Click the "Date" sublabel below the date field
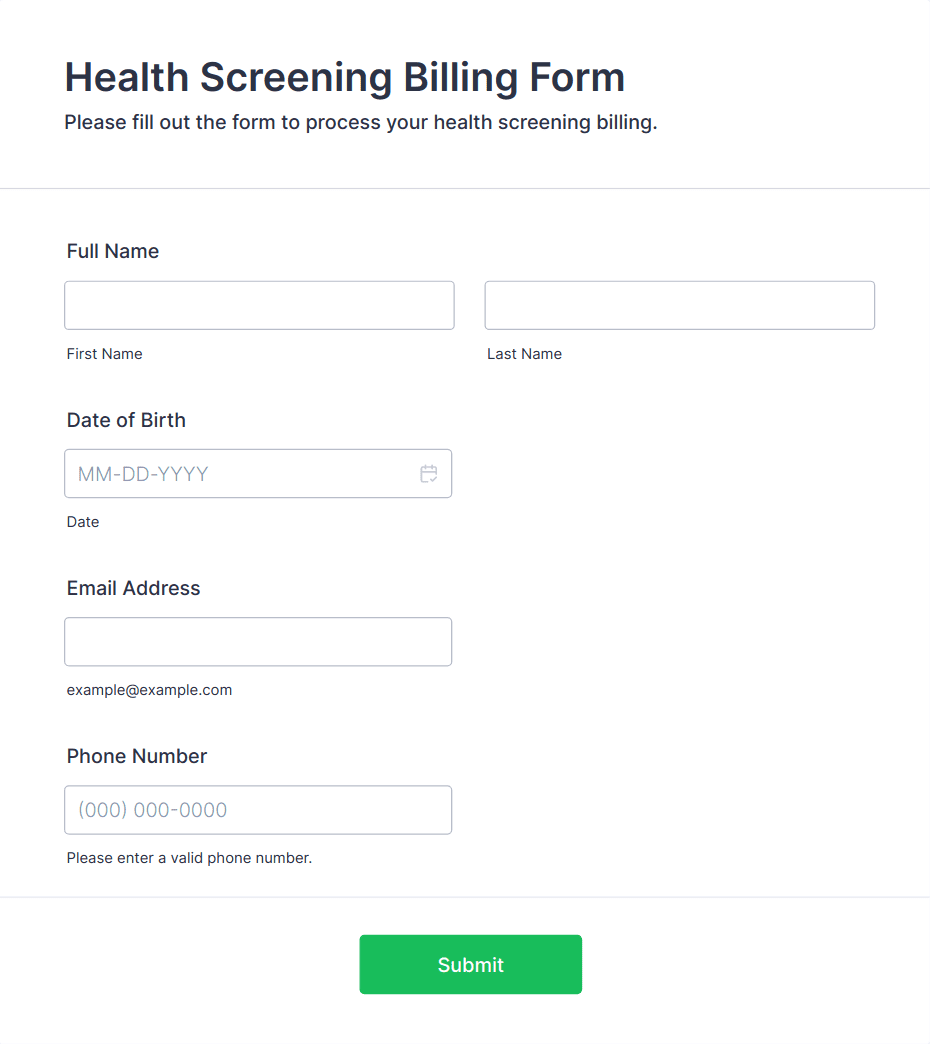Viewport: 930px width, 1044px height. (x=83, y=522)
